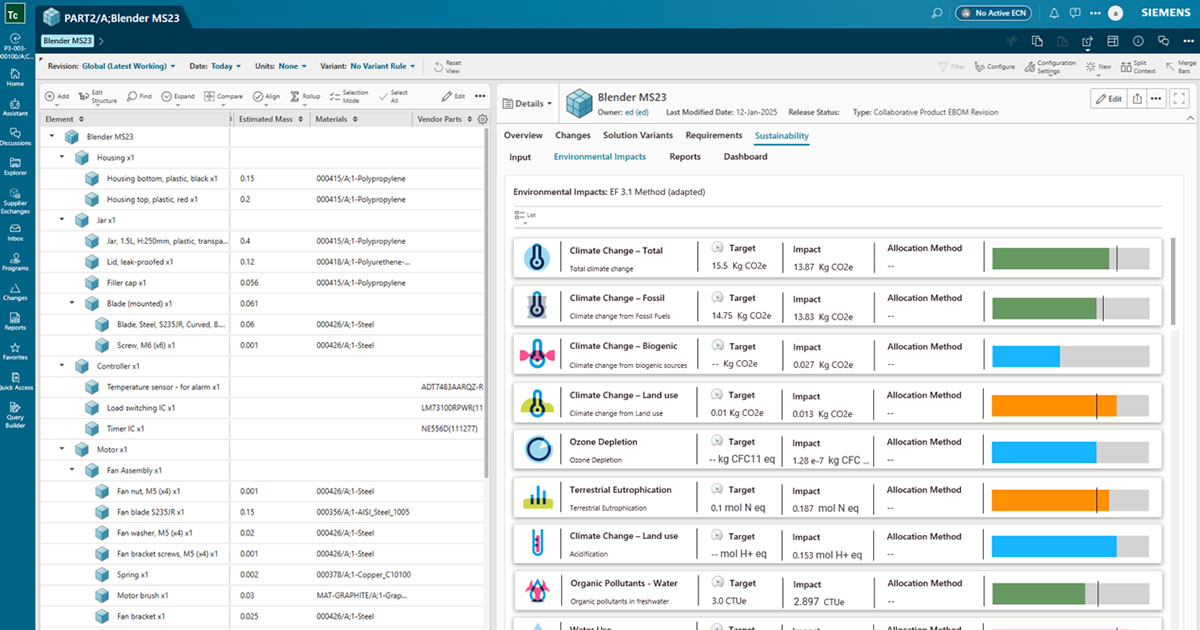Open the Add dropdown in the structure toolbar
This screenshot has height=630, width=1200.
point(59,96)
